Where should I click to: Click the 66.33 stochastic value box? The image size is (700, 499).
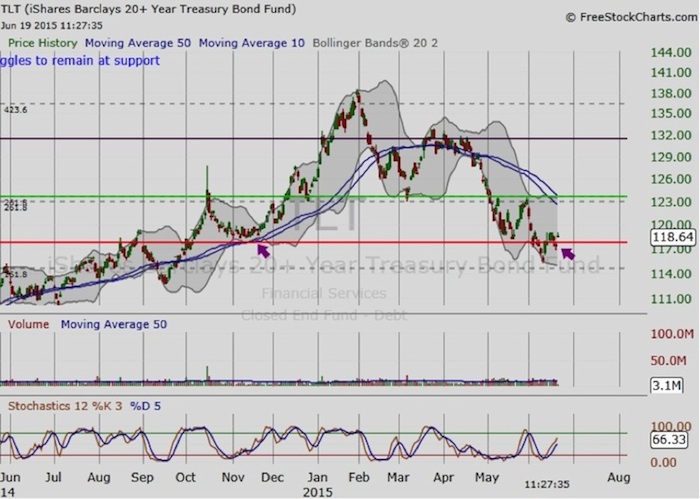click(669, 440)
